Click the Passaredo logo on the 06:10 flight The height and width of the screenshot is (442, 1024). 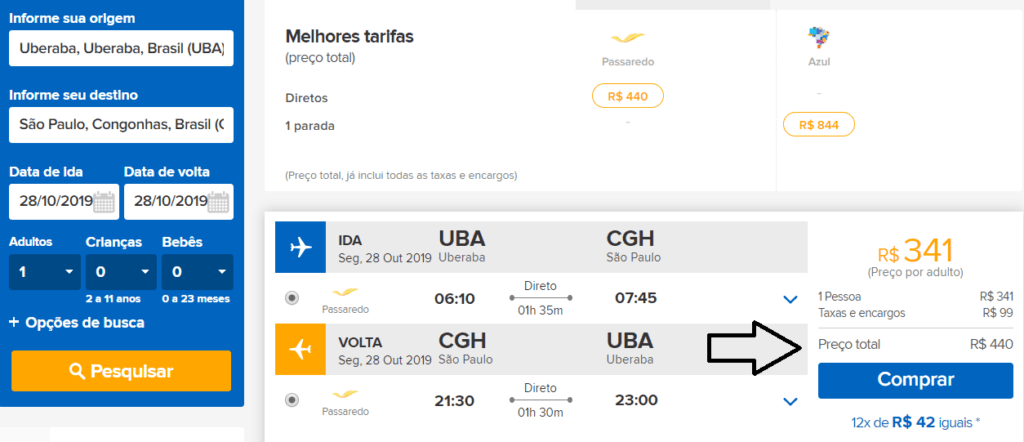pos(345,292)
